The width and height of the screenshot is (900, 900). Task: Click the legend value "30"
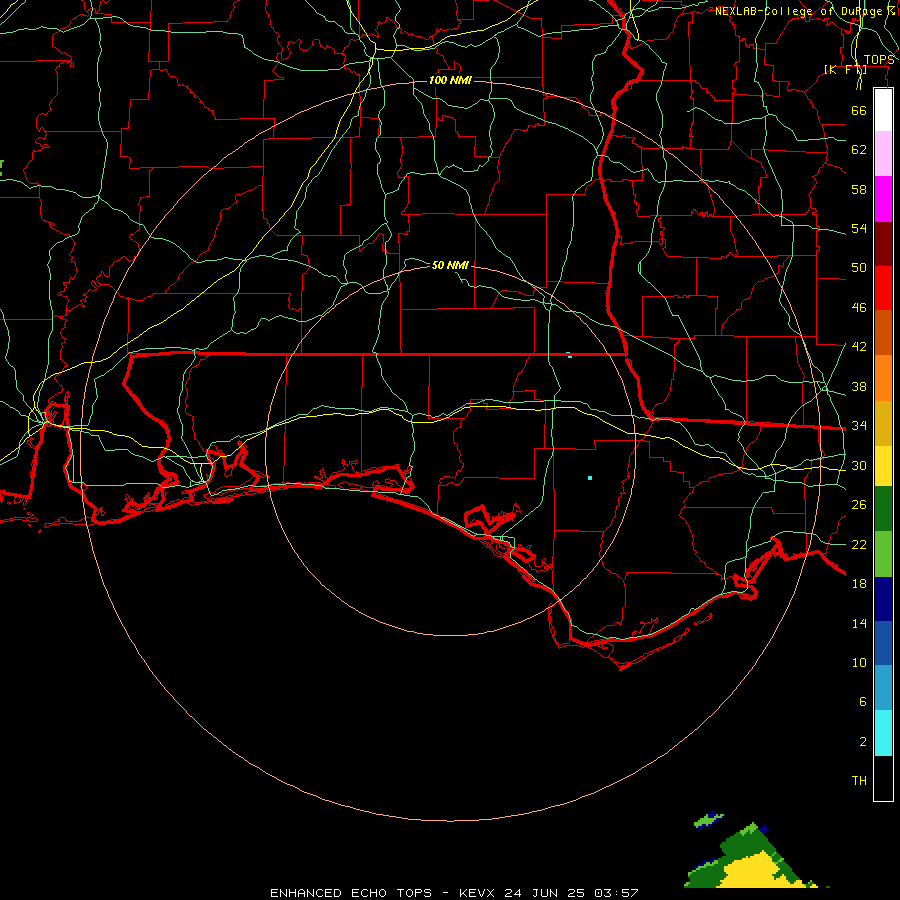(859, 465)
